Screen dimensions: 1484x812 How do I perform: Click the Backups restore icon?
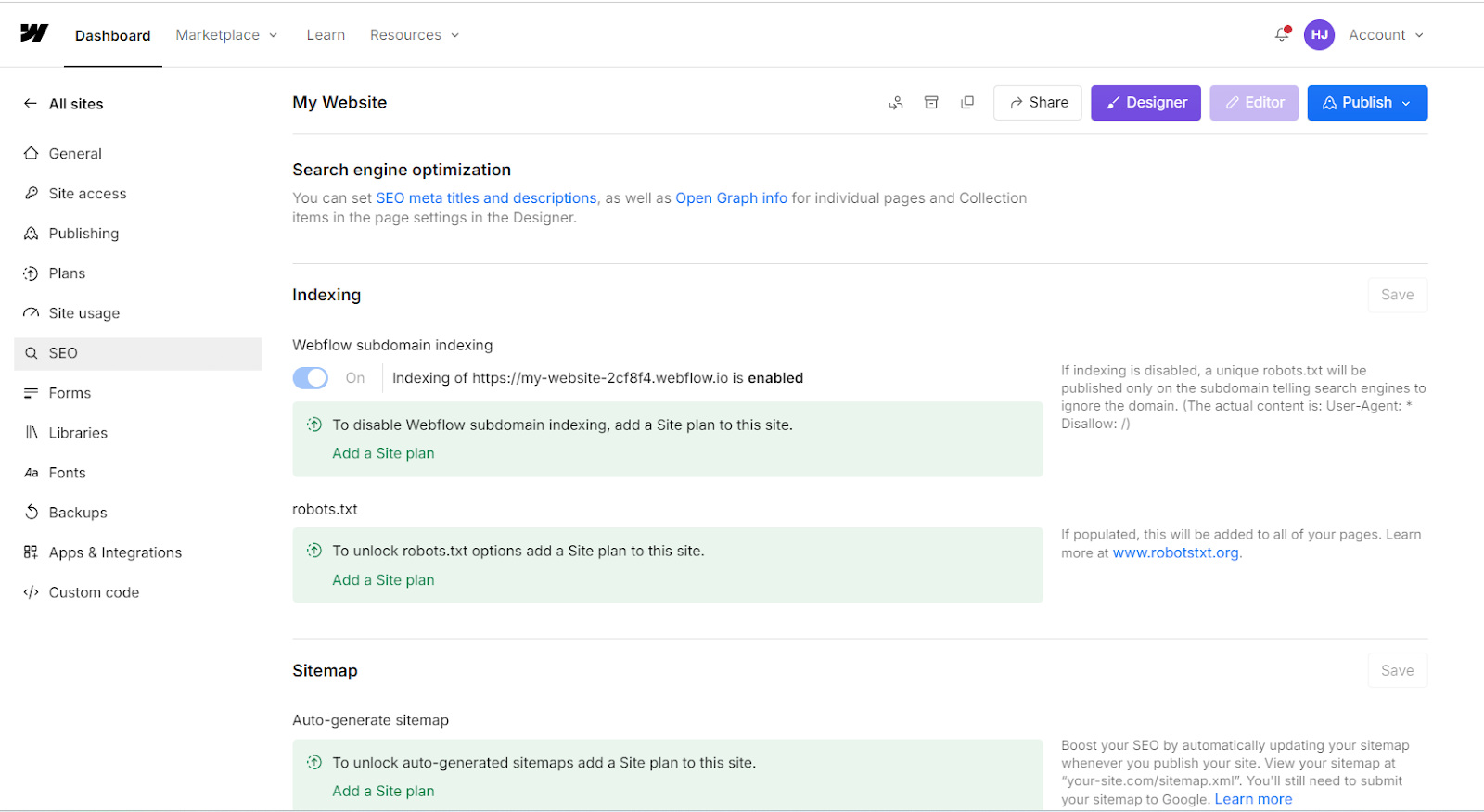32,512
